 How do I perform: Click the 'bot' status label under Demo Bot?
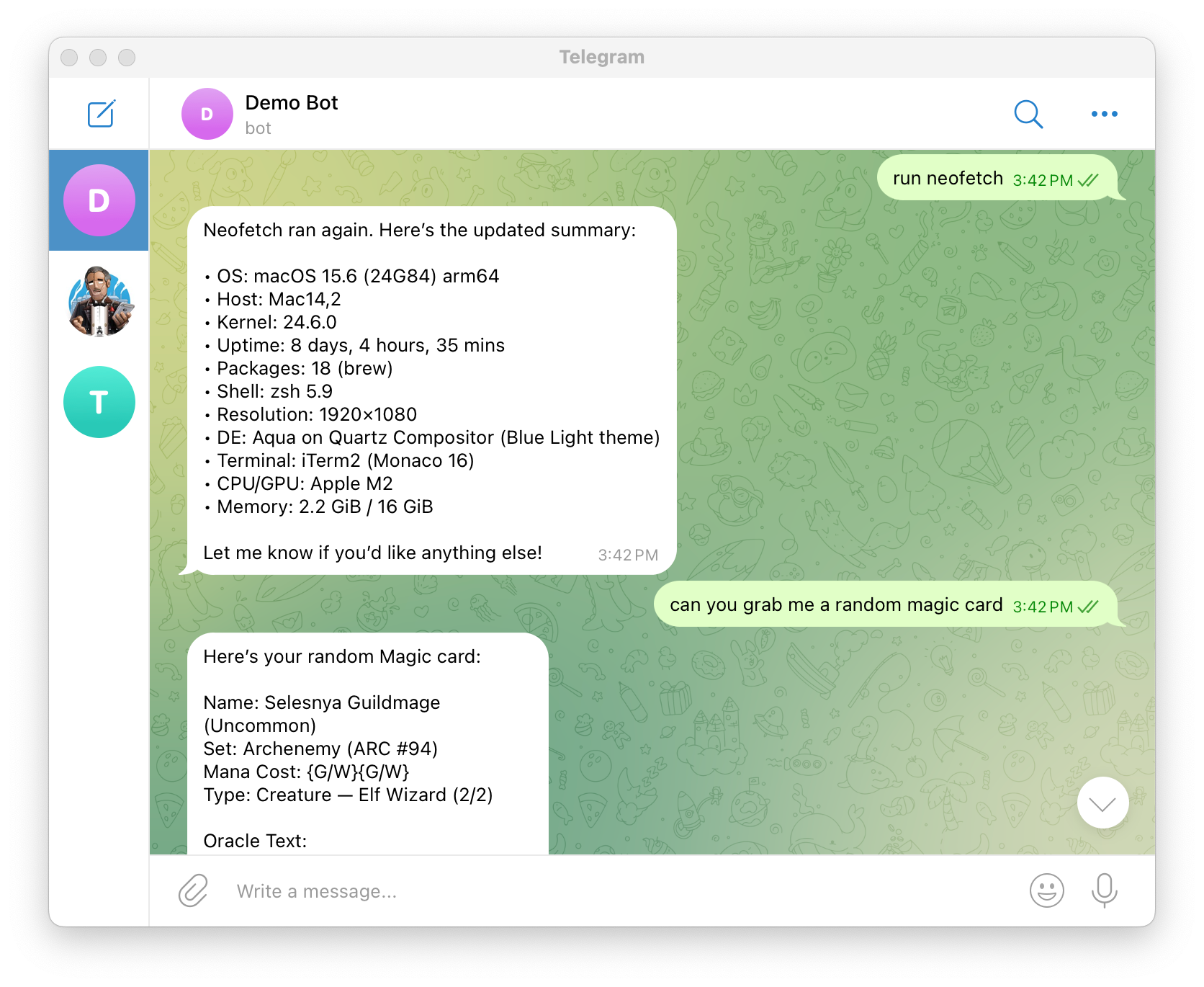tap(258, 128)
